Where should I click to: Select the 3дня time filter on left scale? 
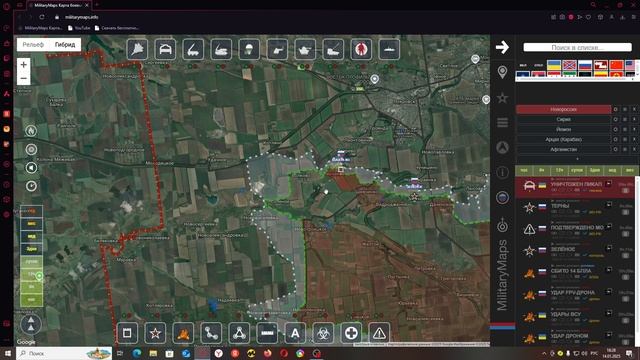(31, 249)
